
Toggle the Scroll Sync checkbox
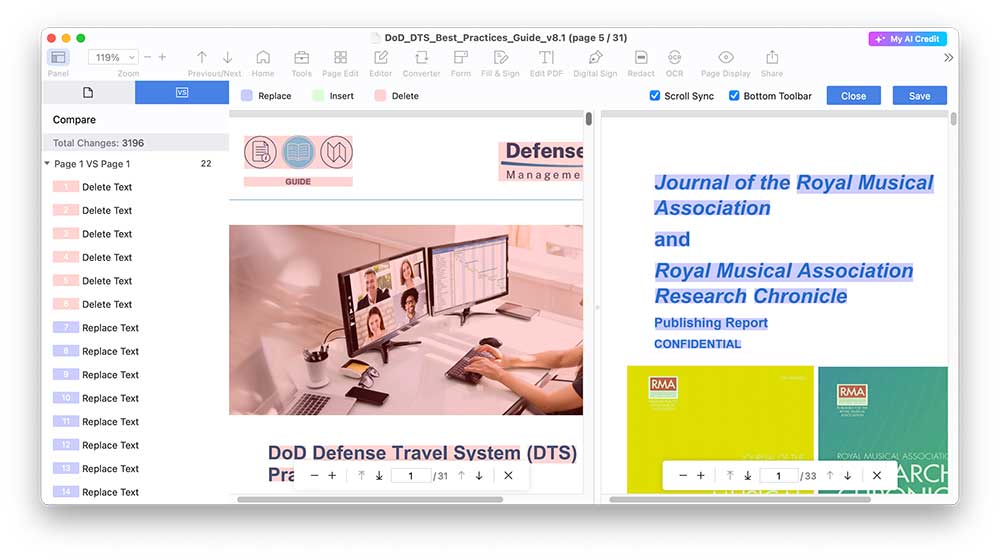tap(654, 96)
